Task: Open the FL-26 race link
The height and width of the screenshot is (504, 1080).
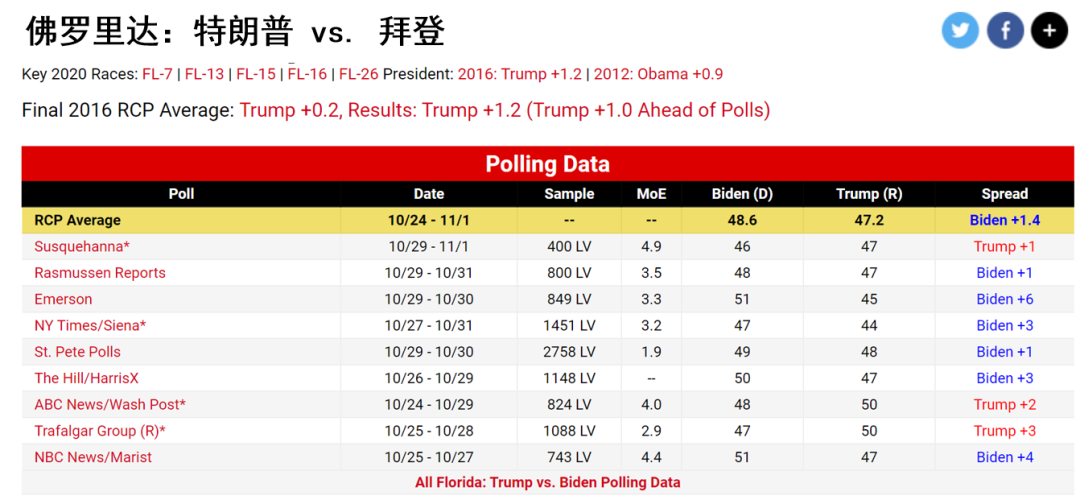Action: [359, 74]
